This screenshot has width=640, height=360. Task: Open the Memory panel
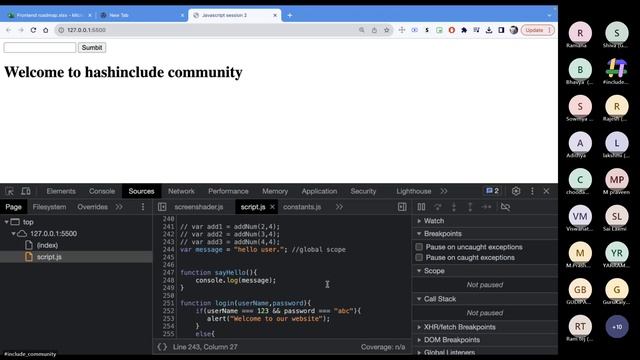click(x=275, y=191)
